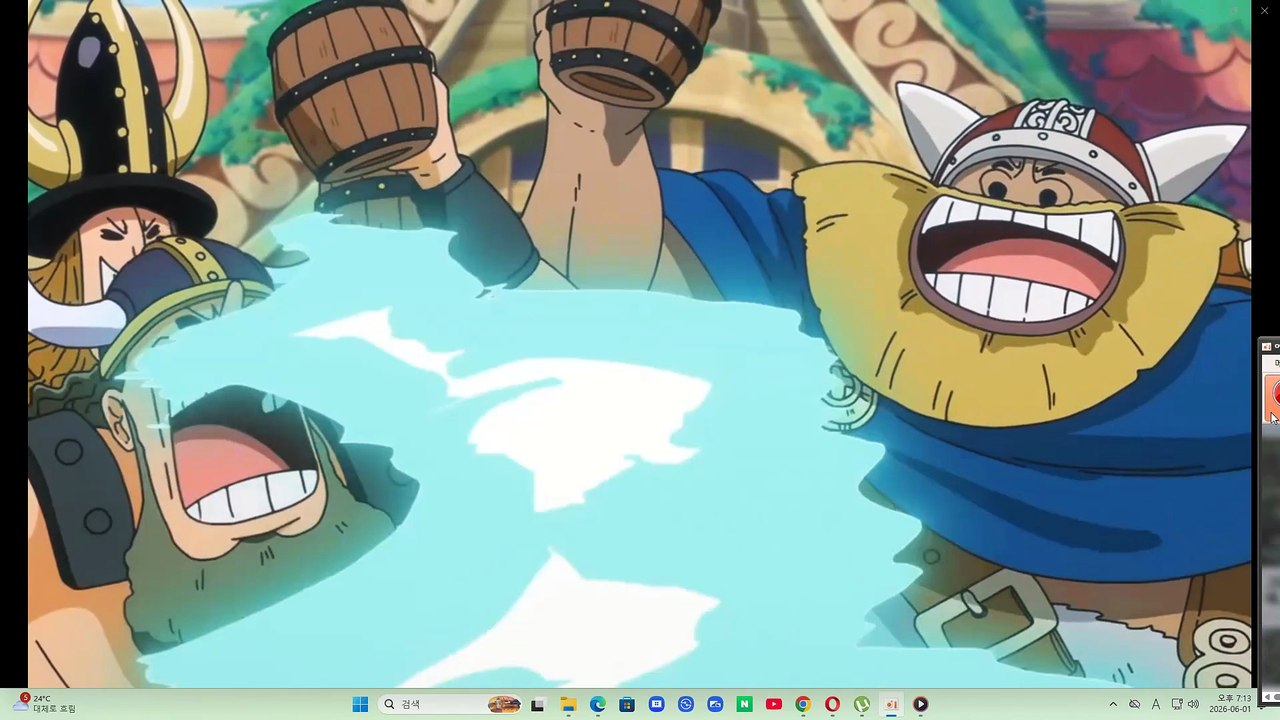Open the Naver app with green N icon
The image size is (1280, 720).
744,705
